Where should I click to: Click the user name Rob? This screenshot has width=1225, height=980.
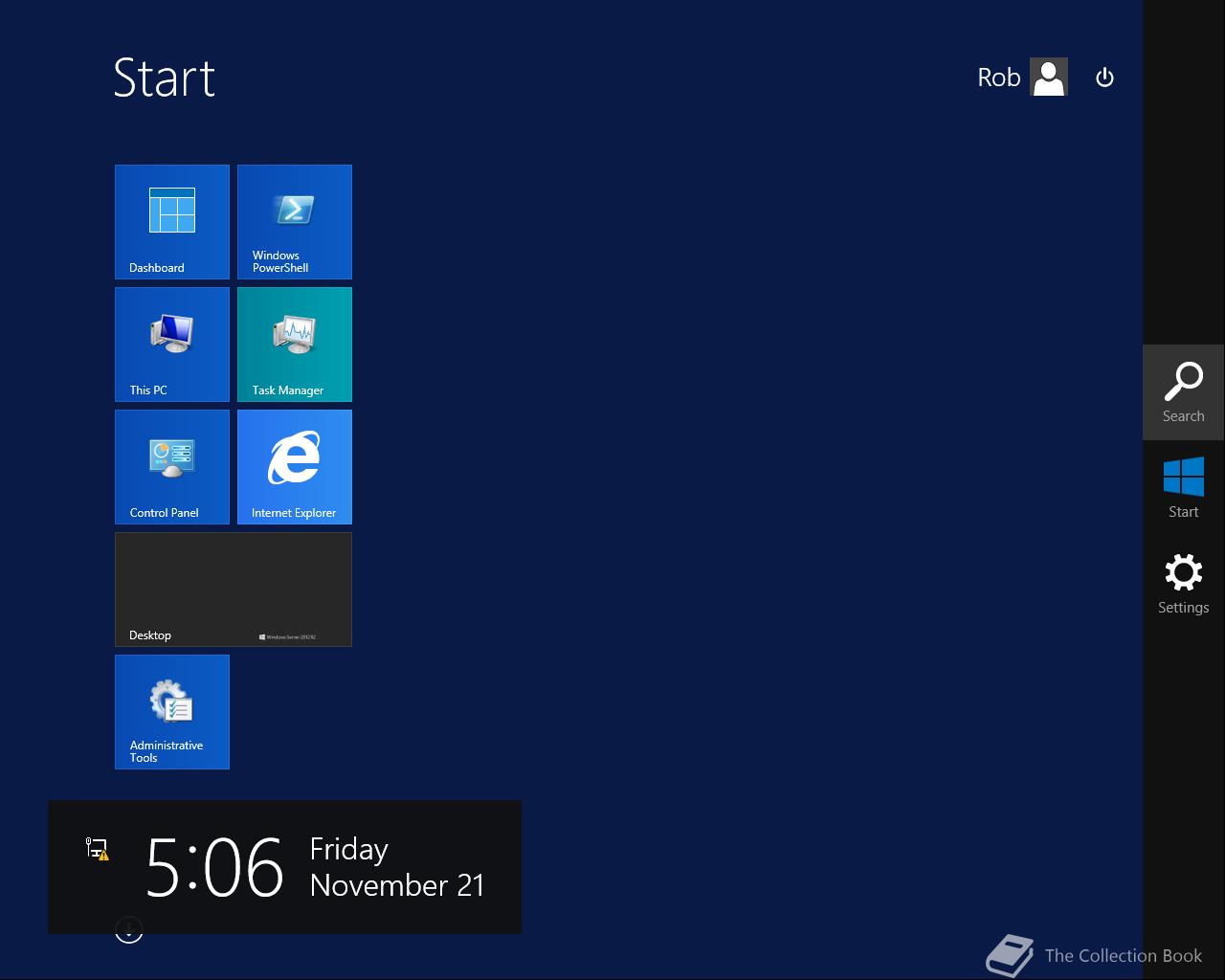coord(998,78)
